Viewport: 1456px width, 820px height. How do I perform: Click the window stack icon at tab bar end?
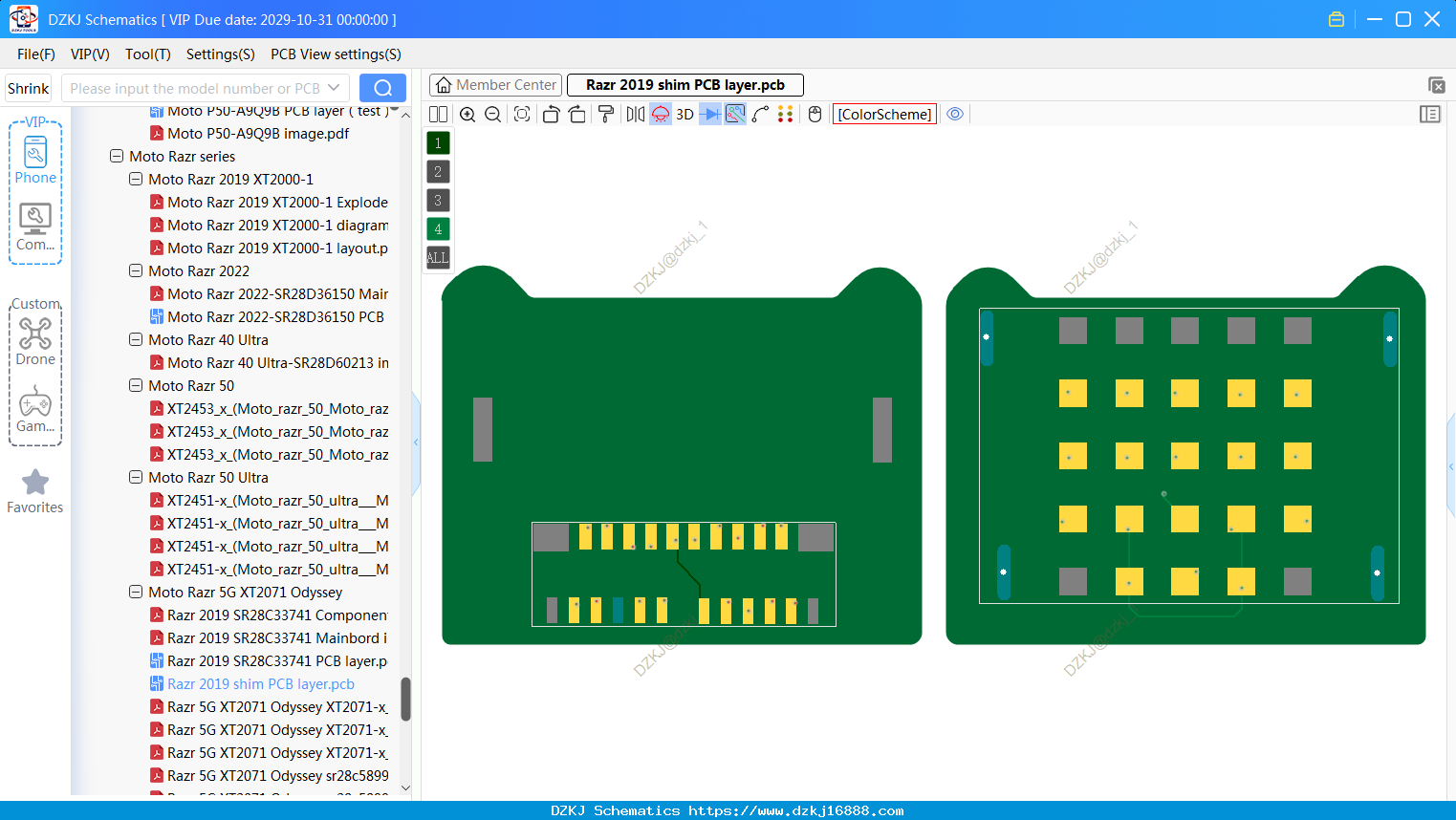(x=1436, y=85)
